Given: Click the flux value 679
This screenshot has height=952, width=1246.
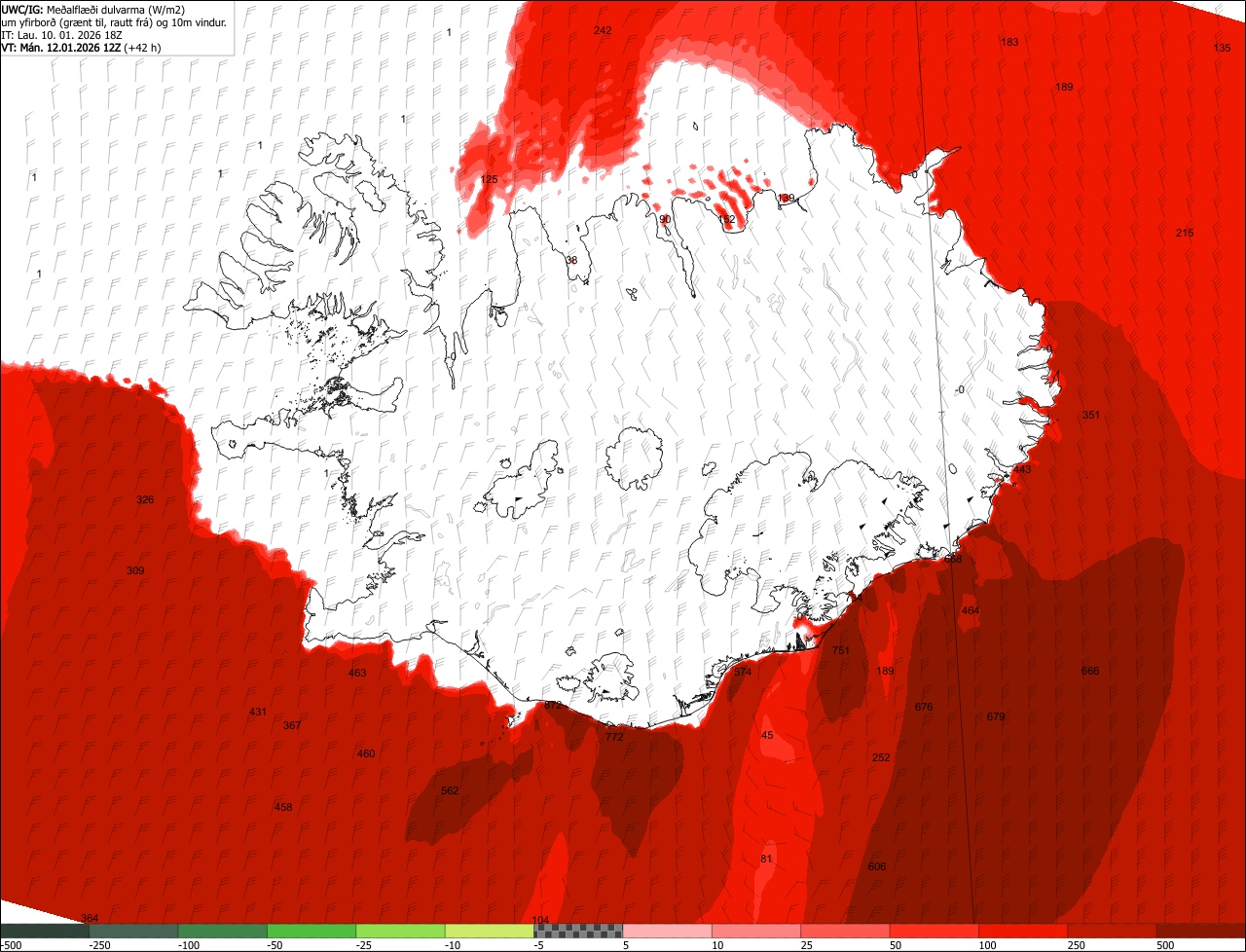Looking at the screenshot, I should pos(996,716).
